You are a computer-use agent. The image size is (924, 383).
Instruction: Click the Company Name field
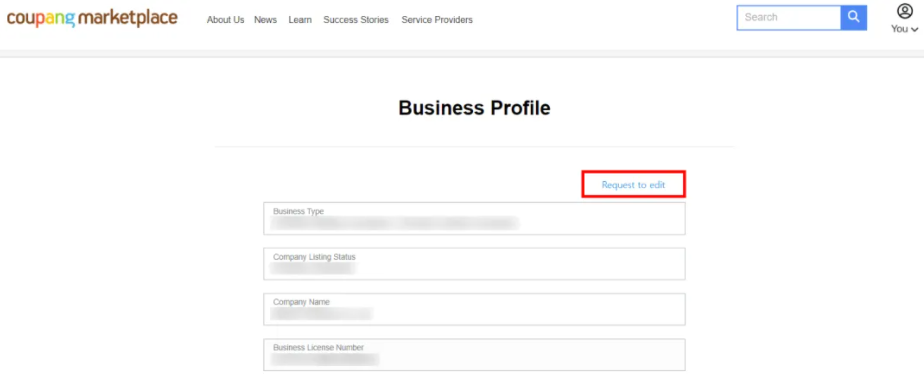coord(474,309)
